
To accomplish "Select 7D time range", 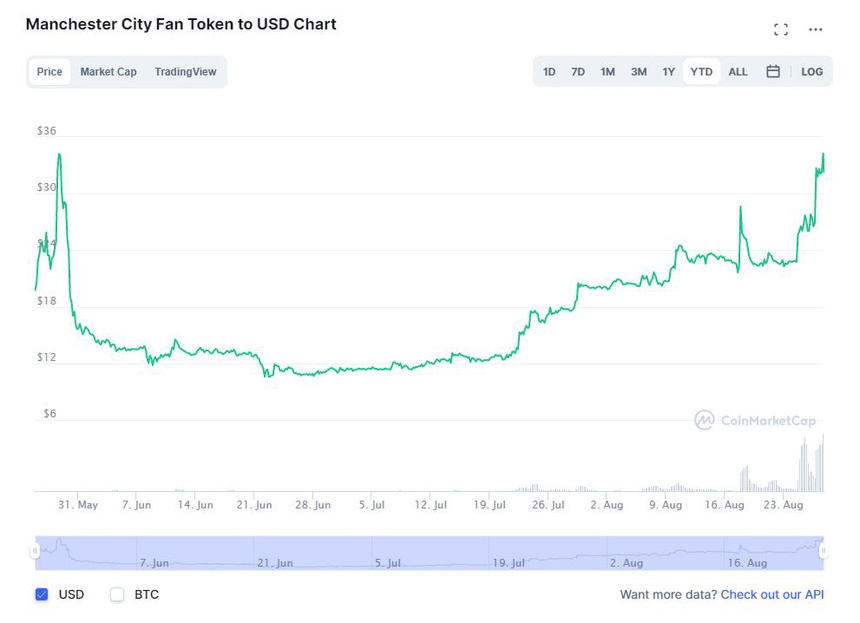I will (x=578, y=72).
